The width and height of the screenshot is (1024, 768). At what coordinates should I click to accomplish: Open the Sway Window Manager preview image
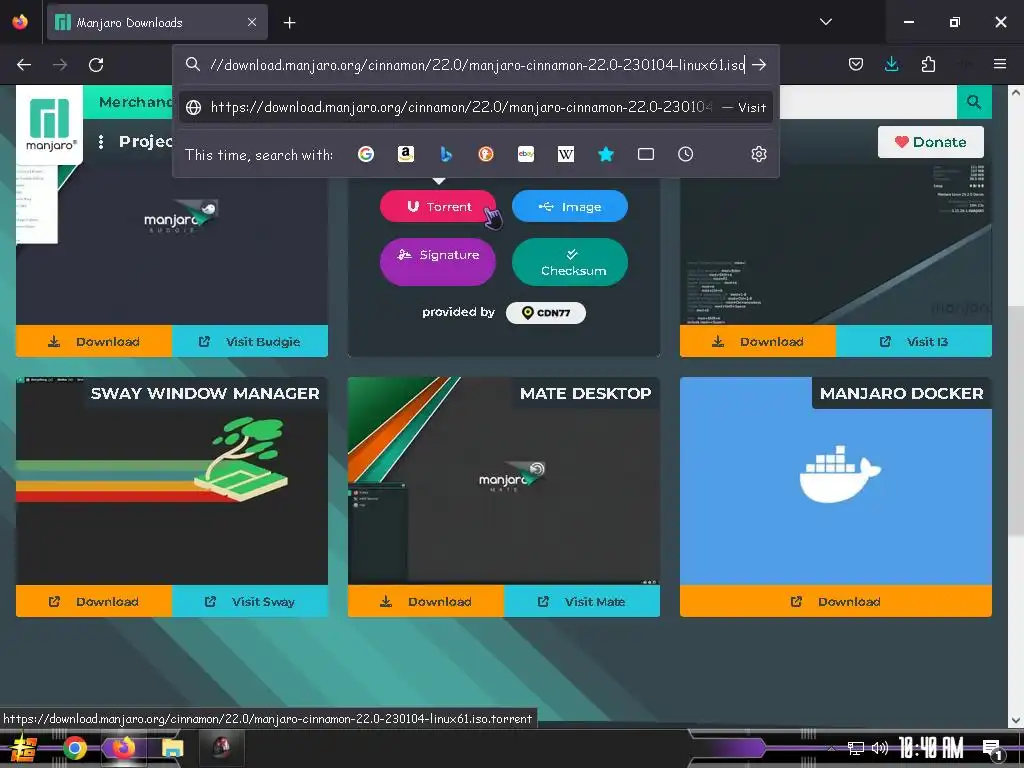click(x=172, y=481)
